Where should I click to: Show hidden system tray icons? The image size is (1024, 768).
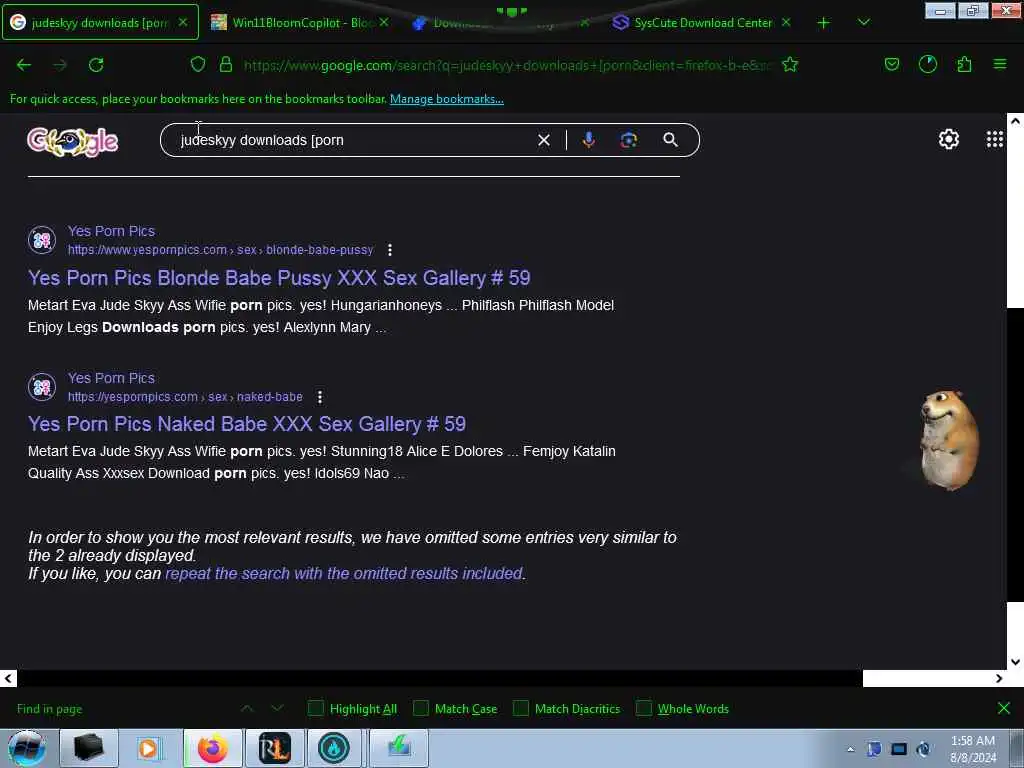tap(850, 749)
